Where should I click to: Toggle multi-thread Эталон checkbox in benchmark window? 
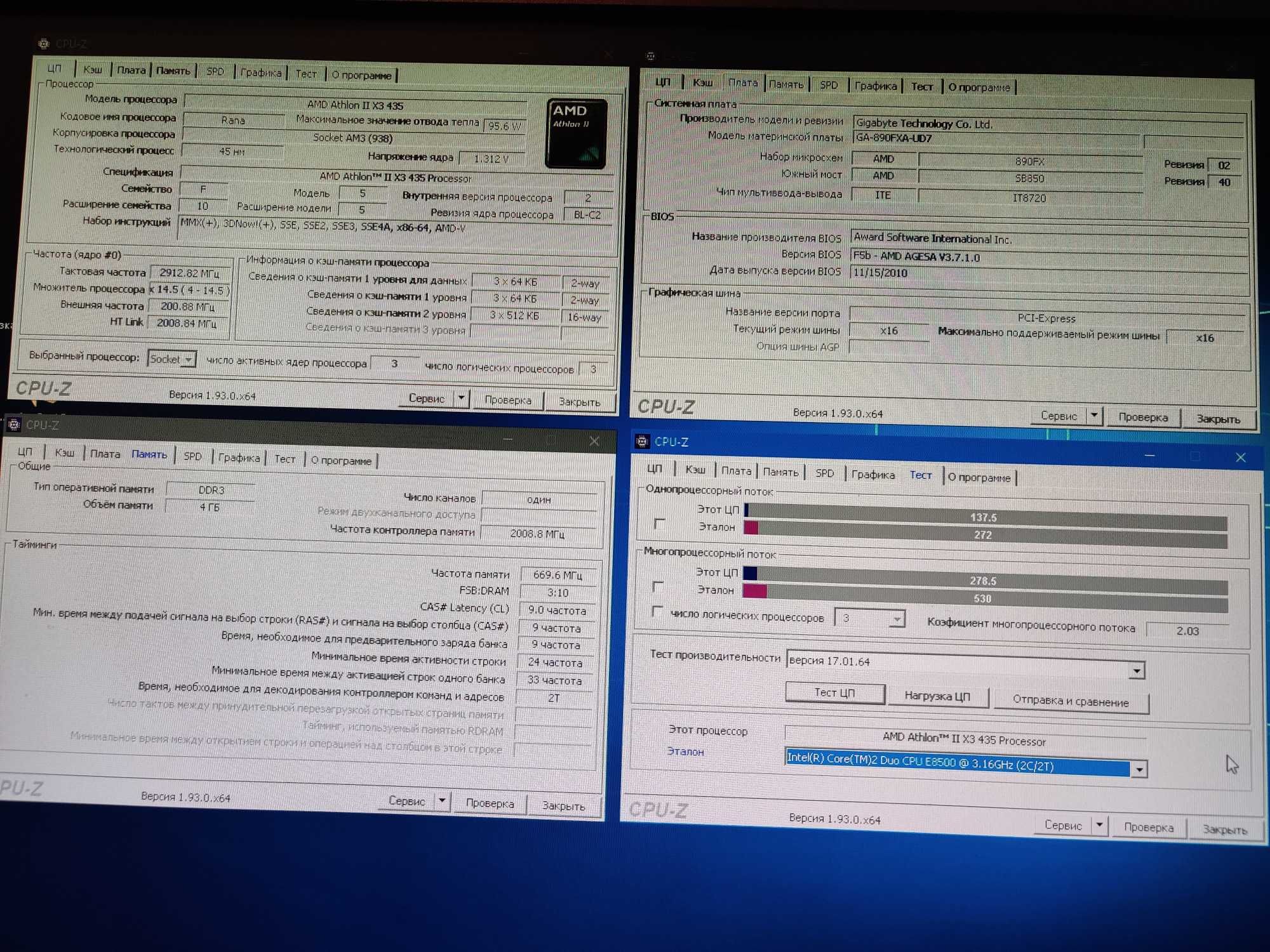pyautogui.click(x=658, y=586)
